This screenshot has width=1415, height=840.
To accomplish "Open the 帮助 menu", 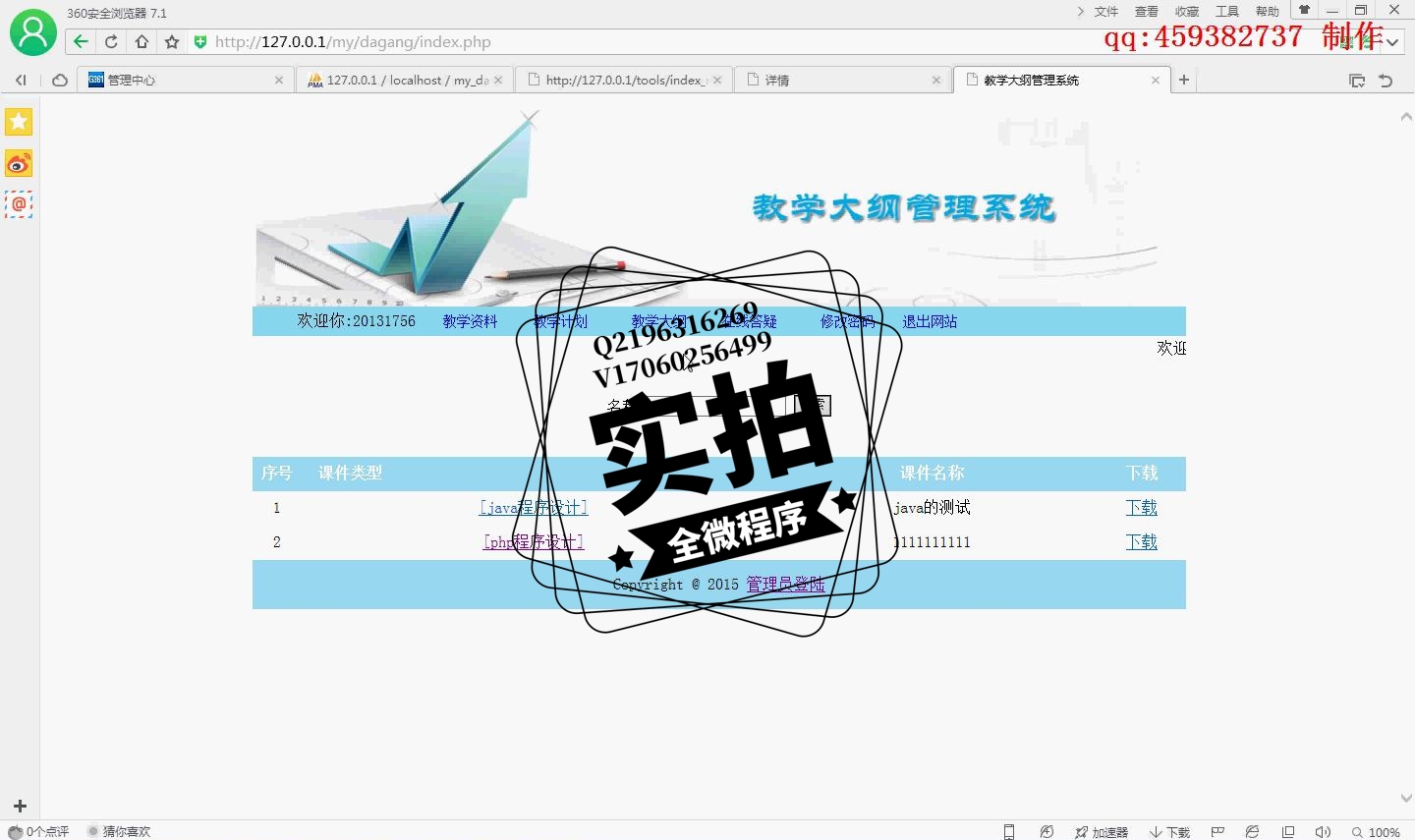I will click(1268, 12).
